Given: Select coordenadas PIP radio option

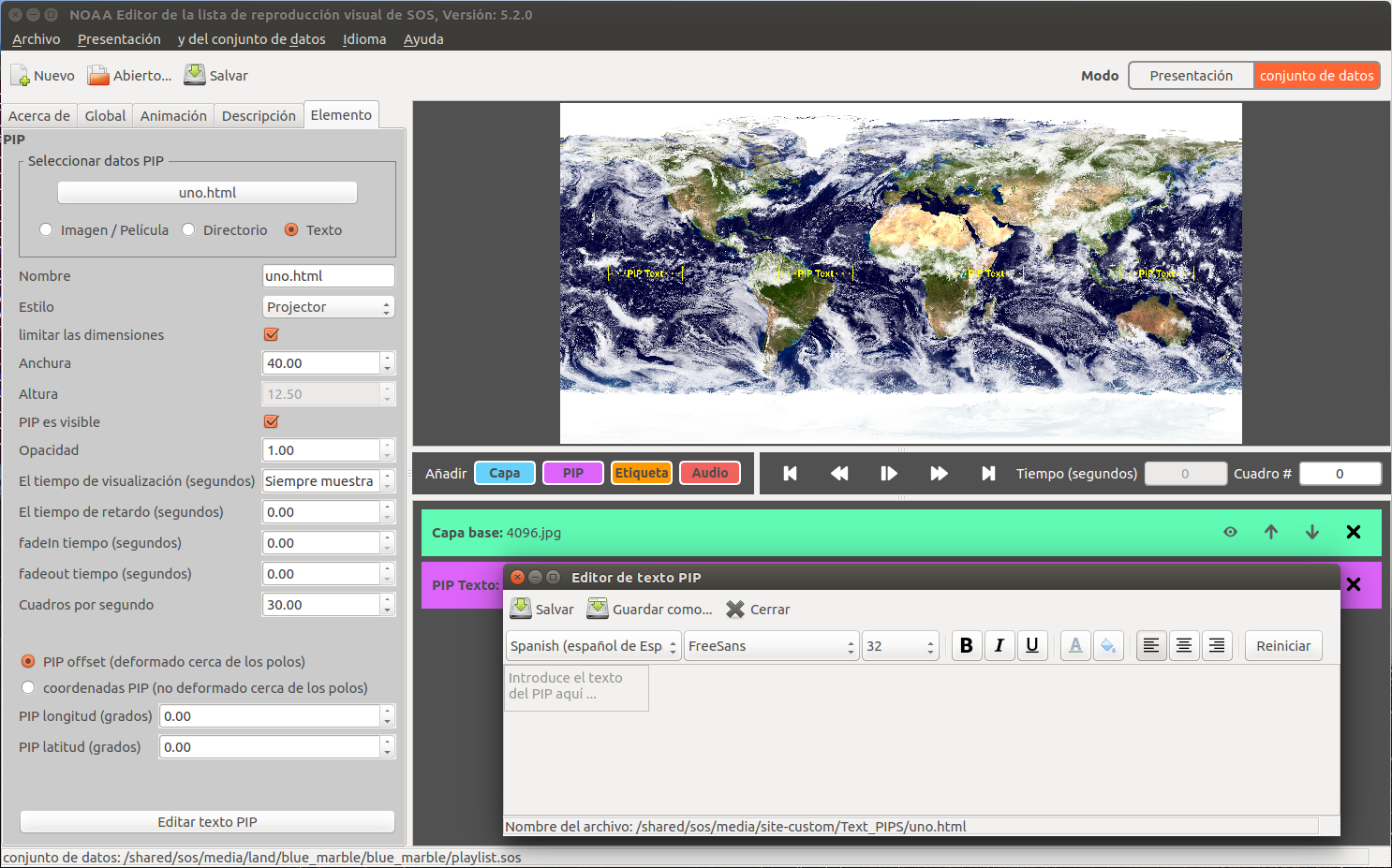Looking at the screenshot, I should click(28, 687).
